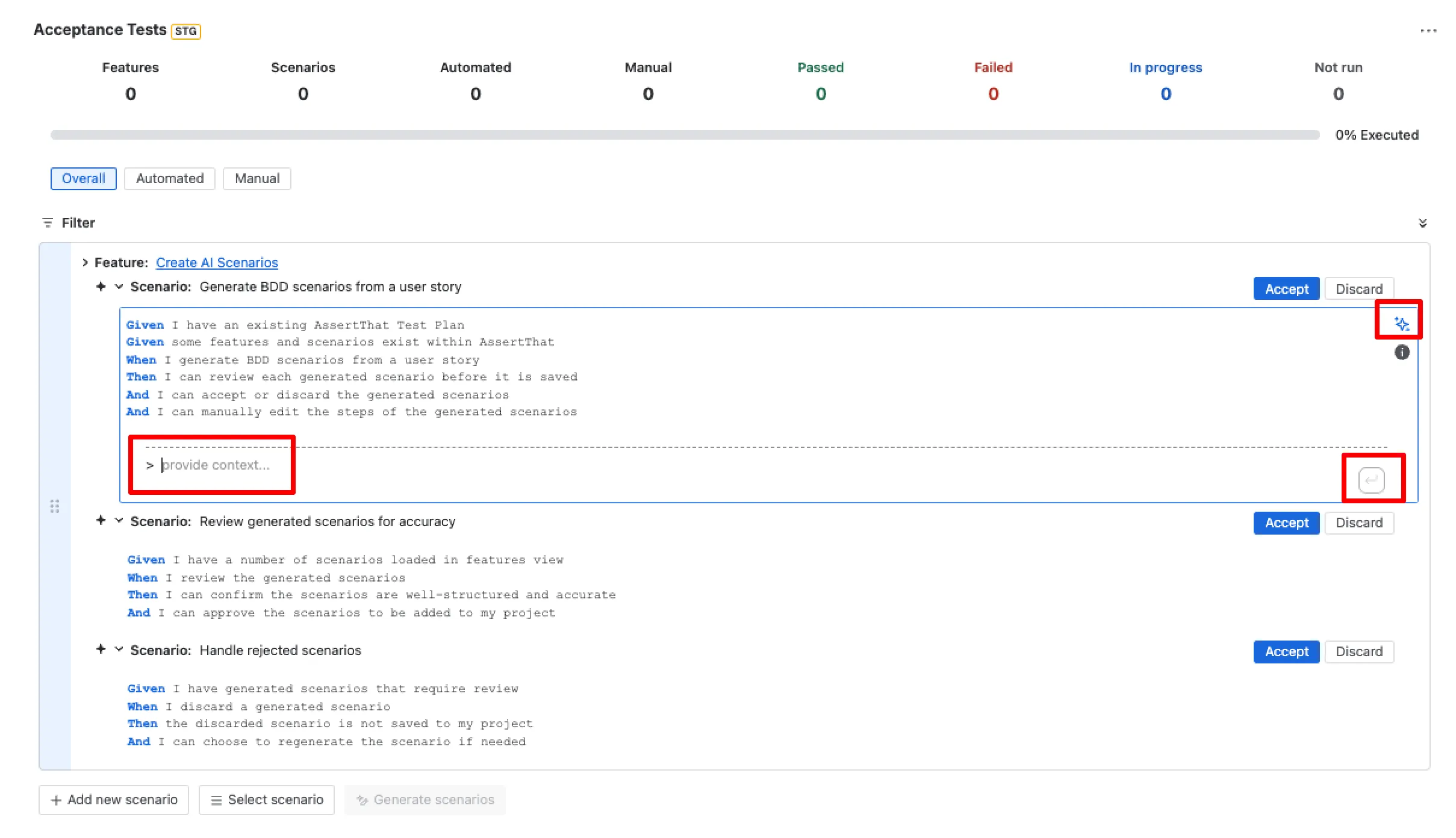Viewport: 1456px width, 838px height.
Task: Collapse the Review generated scenarios scenario
Action: (x=119, y=520)
